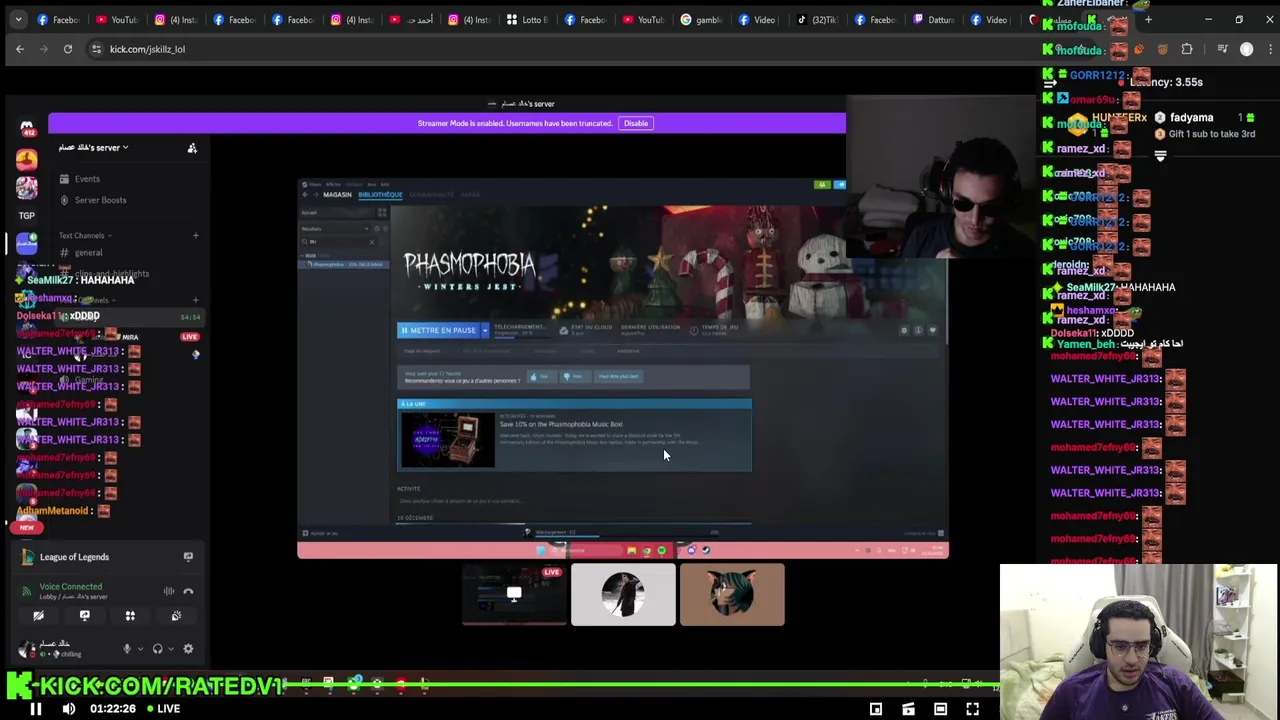
Task: Switch to the Lotto browser tab
Action: 528,19
